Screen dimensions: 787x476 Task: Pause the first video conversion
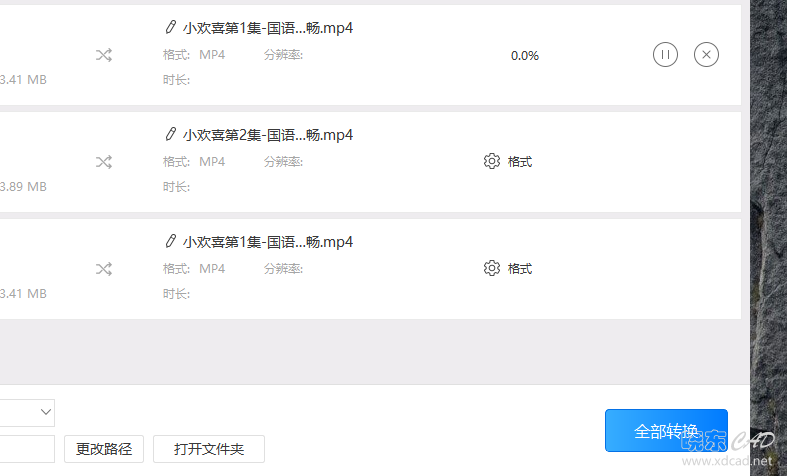[x=665, y=55]
